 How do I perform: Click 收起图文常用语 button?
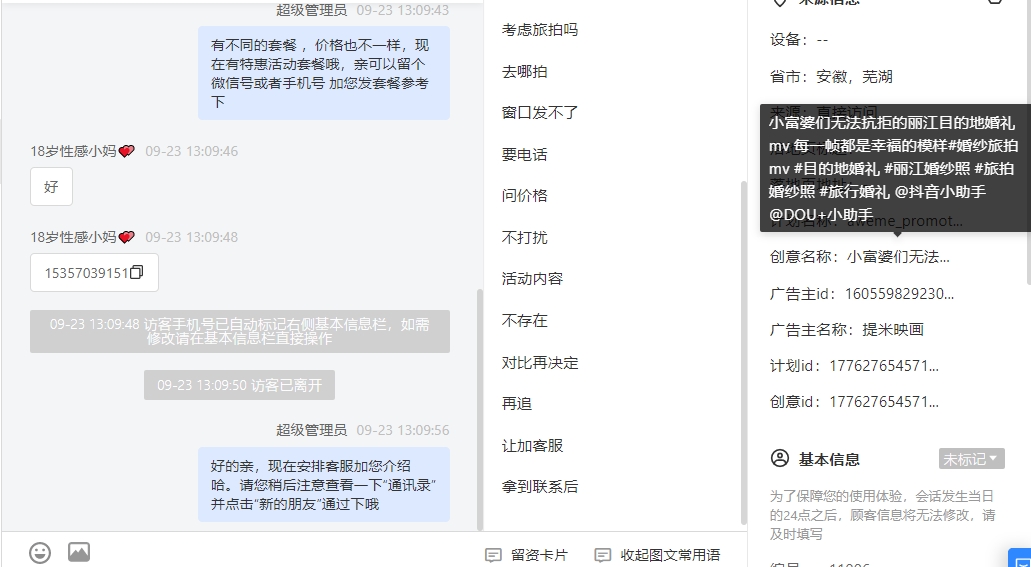click(x=658, y=555)
